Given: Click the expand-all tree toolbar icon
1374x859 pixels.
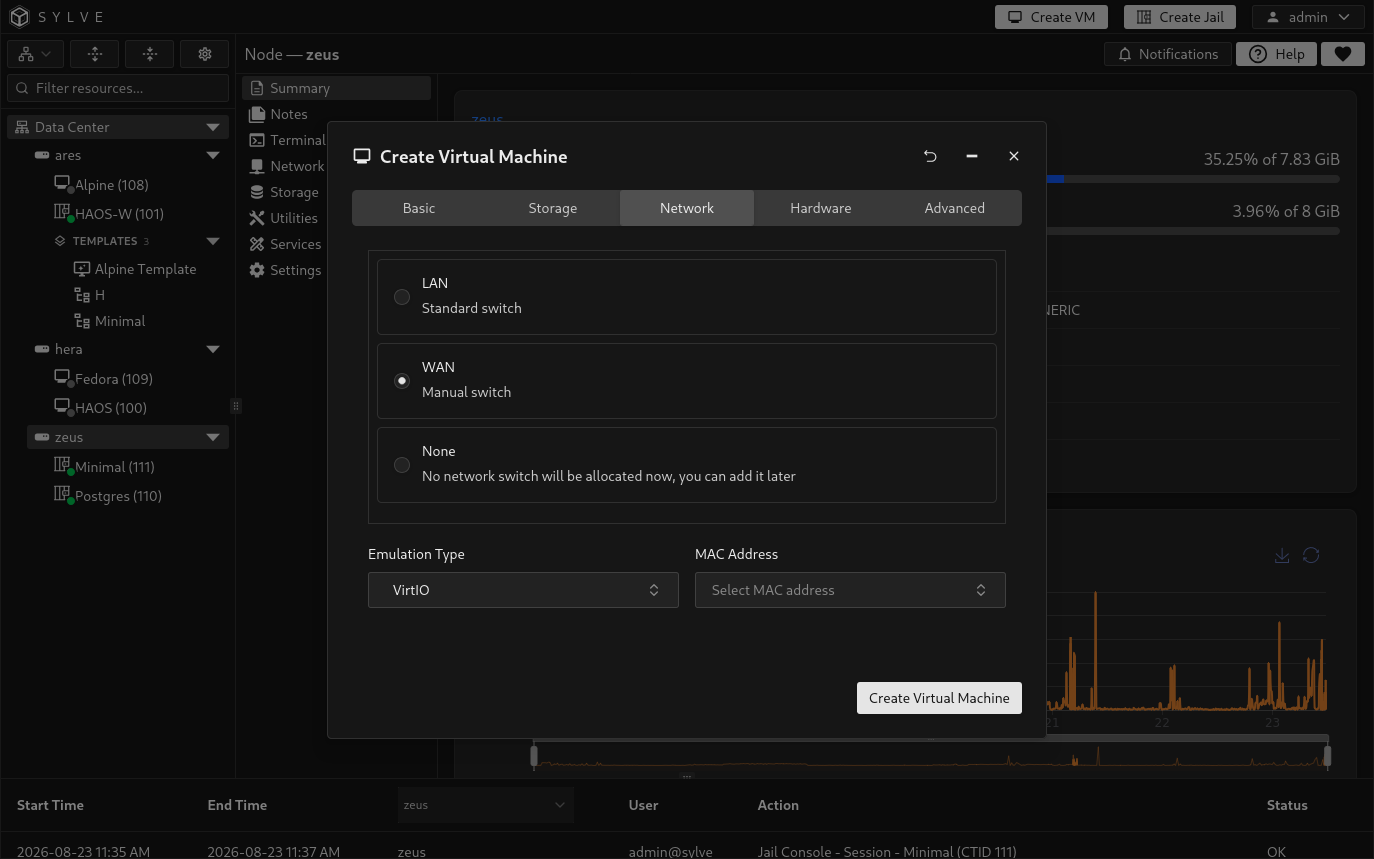Looking at the screenshot, I should [94, 54].
